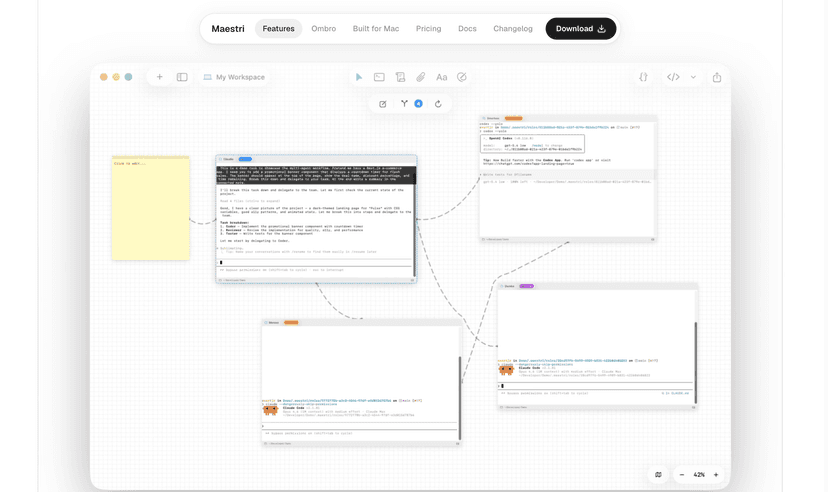The image size is (828, 492).
Task: Click the orange tag on the Codex terminal header
Action: click(x=513, y=118)
